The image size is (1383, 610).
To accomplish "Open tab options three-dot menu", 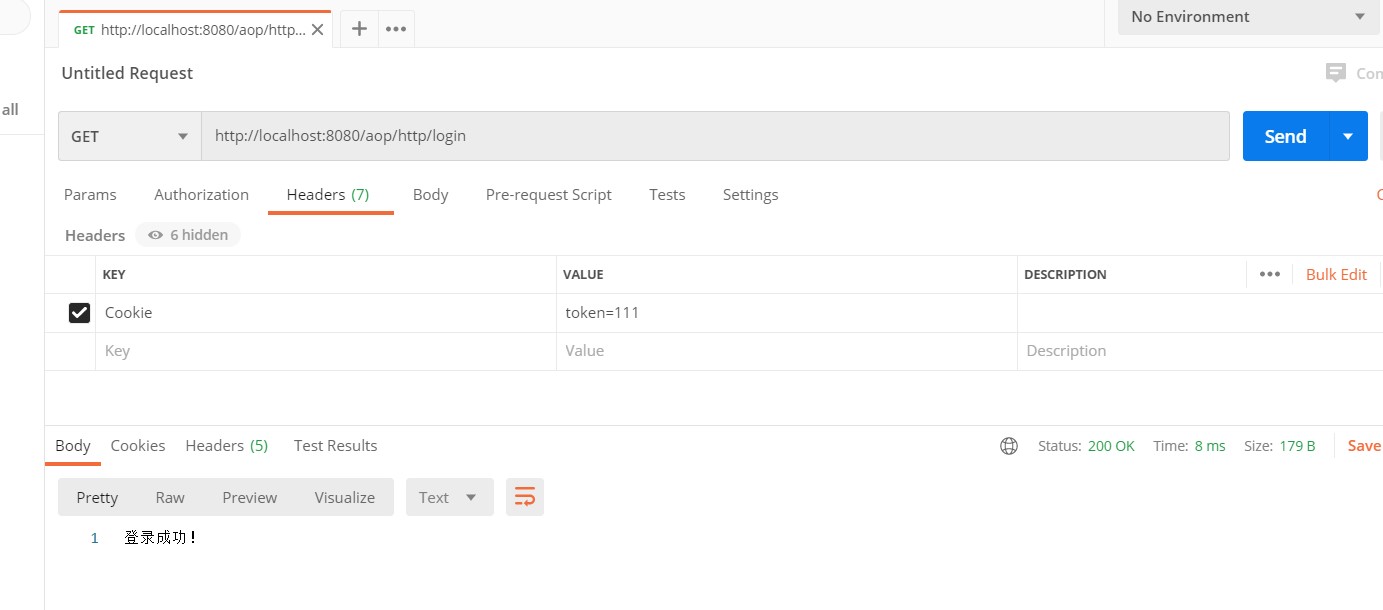I will point(396,29).
